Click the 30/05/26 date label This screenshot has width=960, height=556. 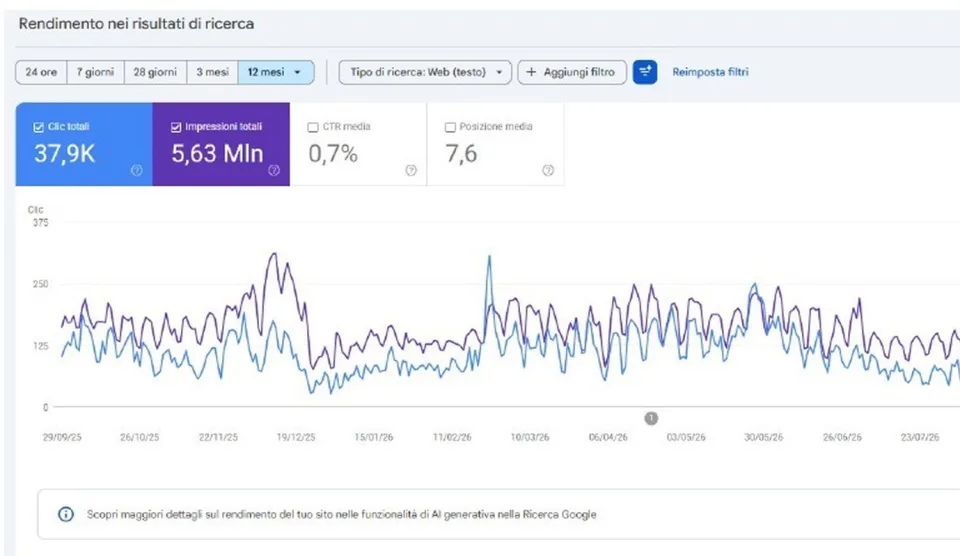click(x=763, y=437)
